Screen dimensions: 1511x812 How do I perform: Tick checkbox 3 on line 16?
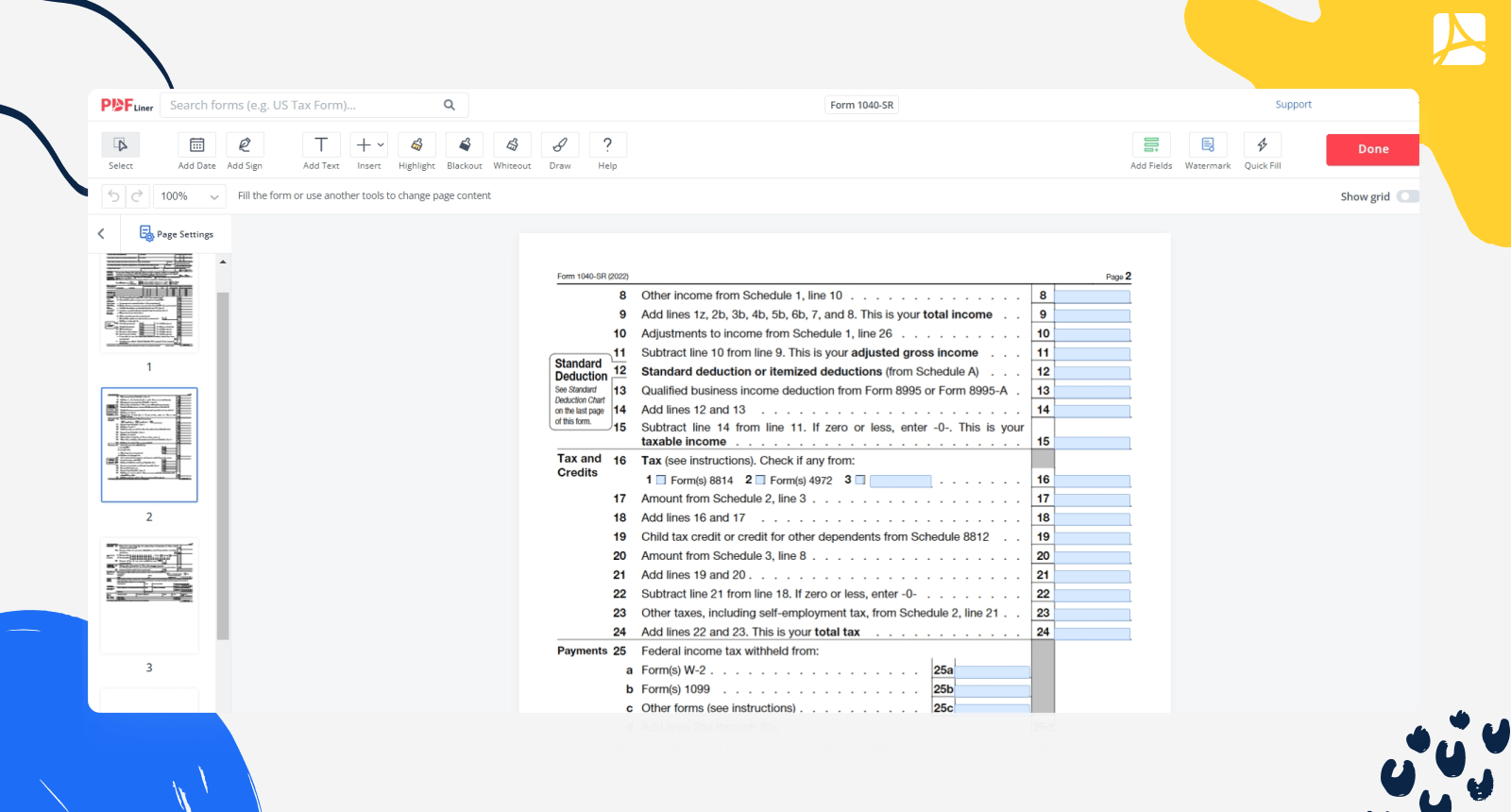860,480
